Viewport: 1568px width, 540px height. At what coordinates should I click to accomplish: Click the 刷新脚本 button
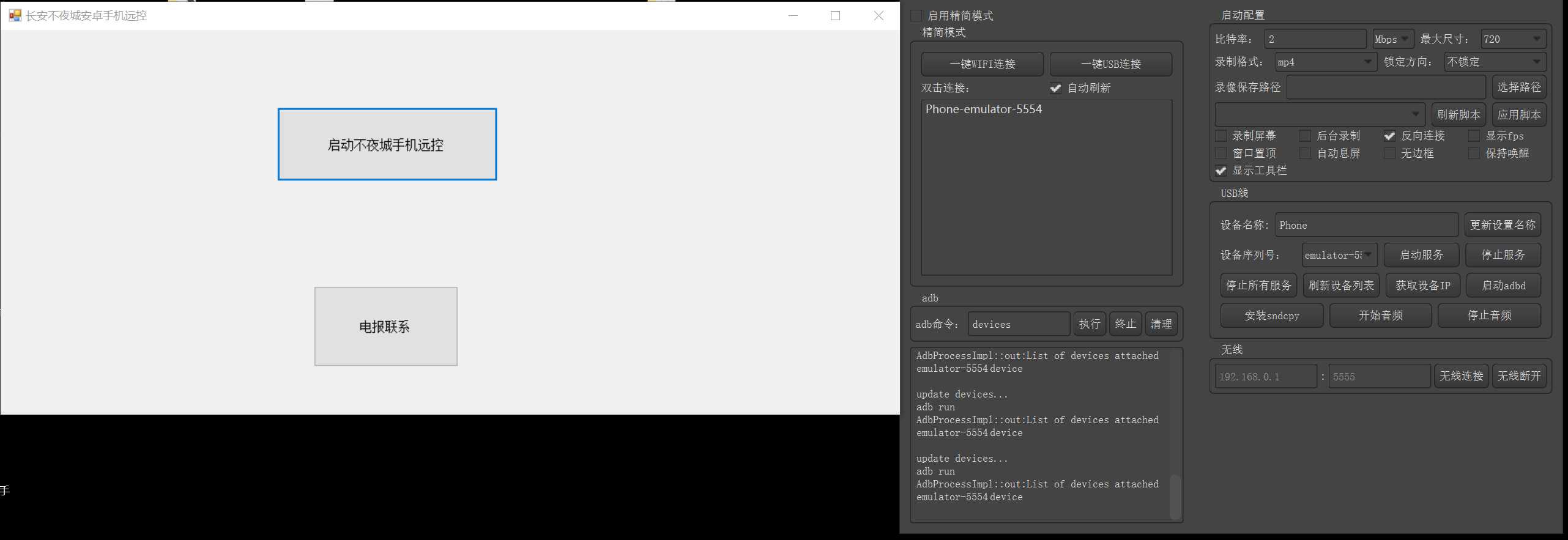[x=1458, y=114]
